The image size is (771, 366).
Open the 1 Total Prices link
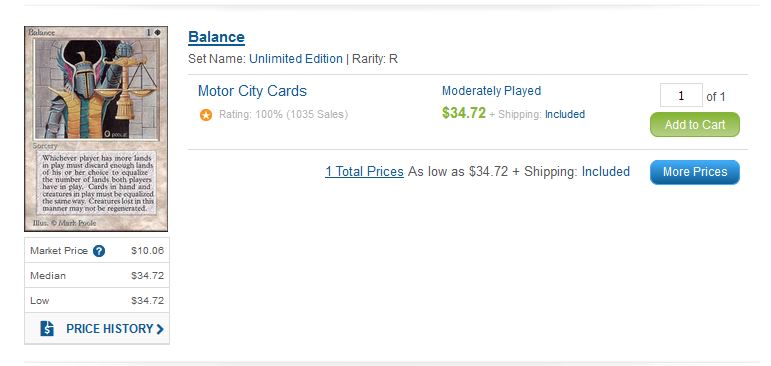click(364, 172)
